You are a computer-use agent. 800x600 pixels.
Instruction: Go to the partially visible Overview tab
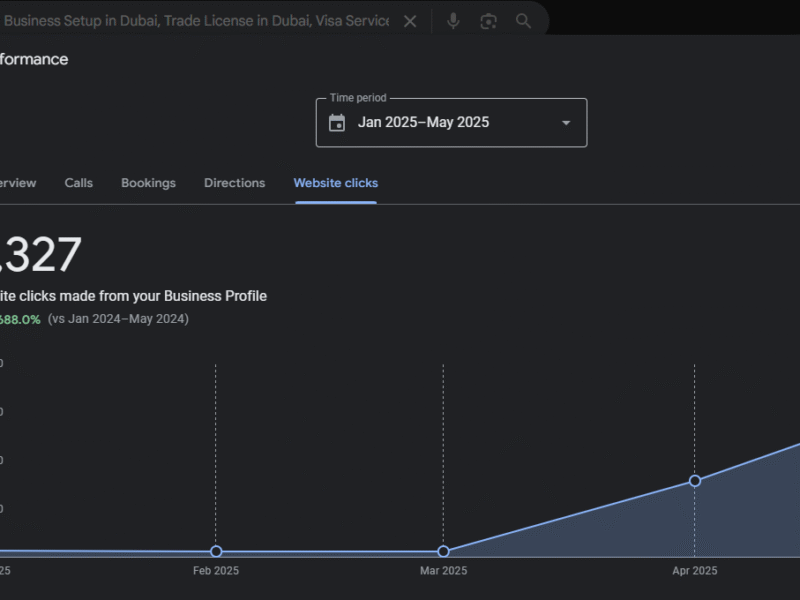(17, 183)
